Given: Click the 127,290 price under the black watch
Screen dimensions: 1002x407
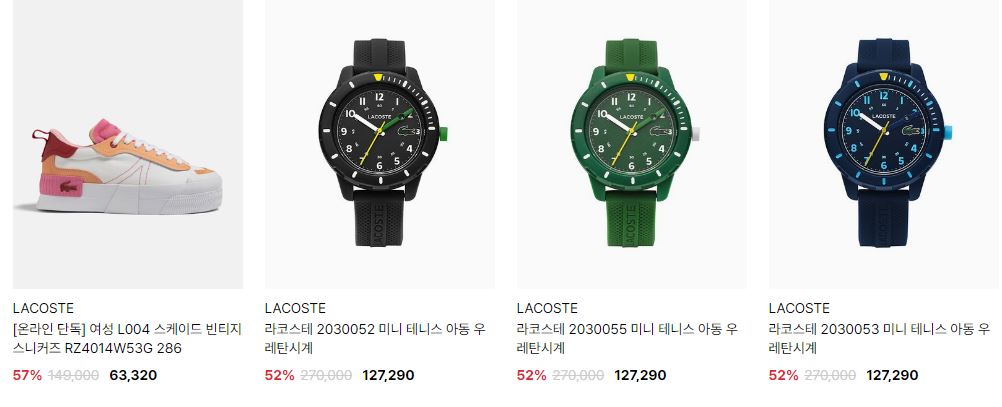Looking at the screenshot, I should [x=388, y=376].
